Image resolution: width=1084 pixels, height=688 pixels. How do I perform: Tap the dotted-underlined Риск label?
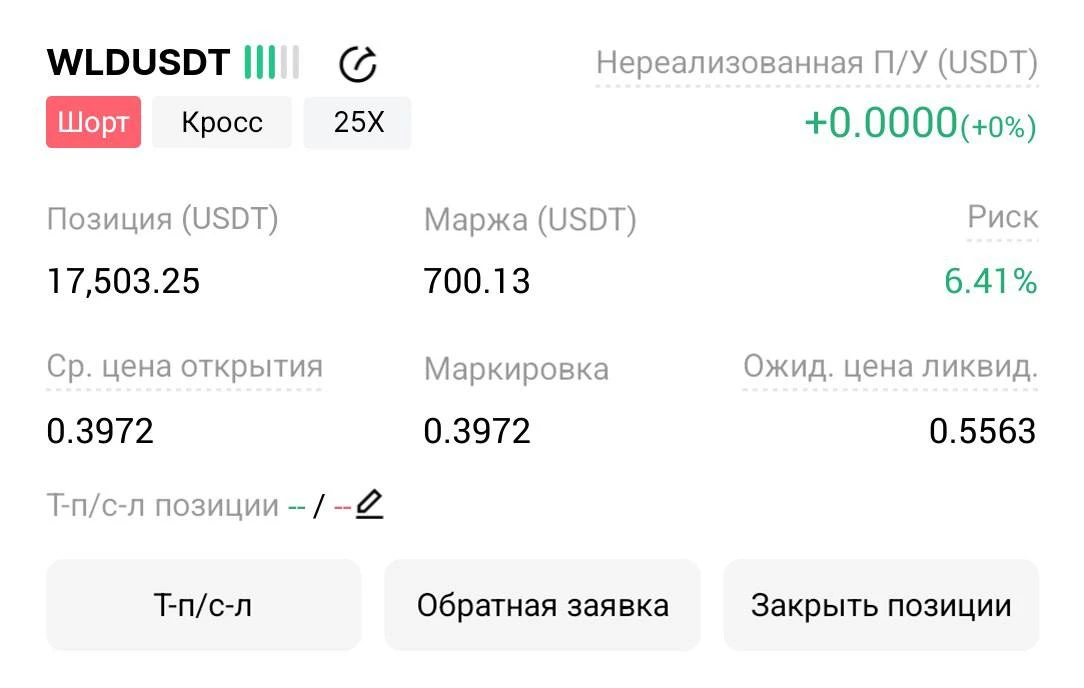1002,217
